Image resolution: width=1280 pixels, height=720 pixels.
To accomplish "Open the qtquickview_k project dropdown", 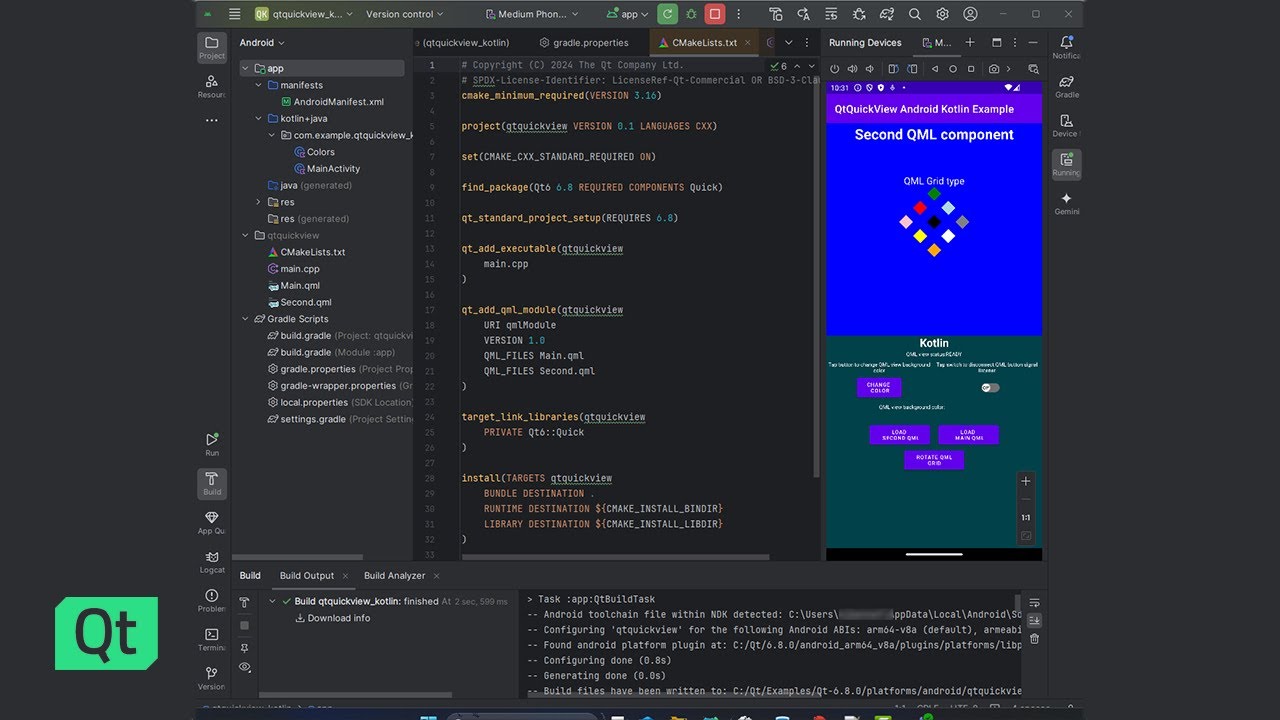I will click(x=303, y=14).
